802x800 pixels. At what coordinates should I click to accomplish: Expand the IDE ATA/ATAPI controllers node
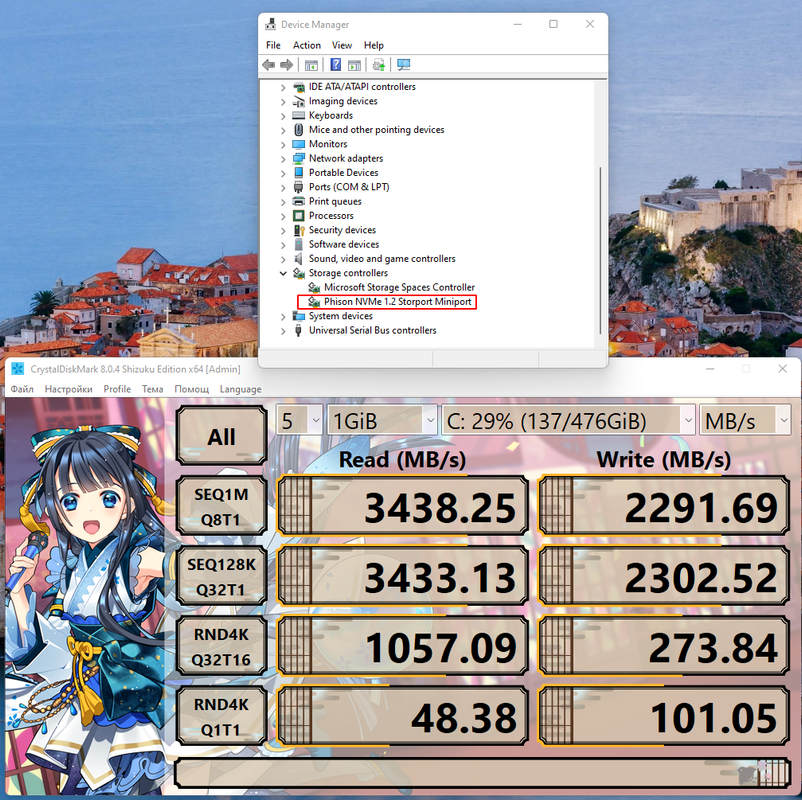tap(283, 87)
